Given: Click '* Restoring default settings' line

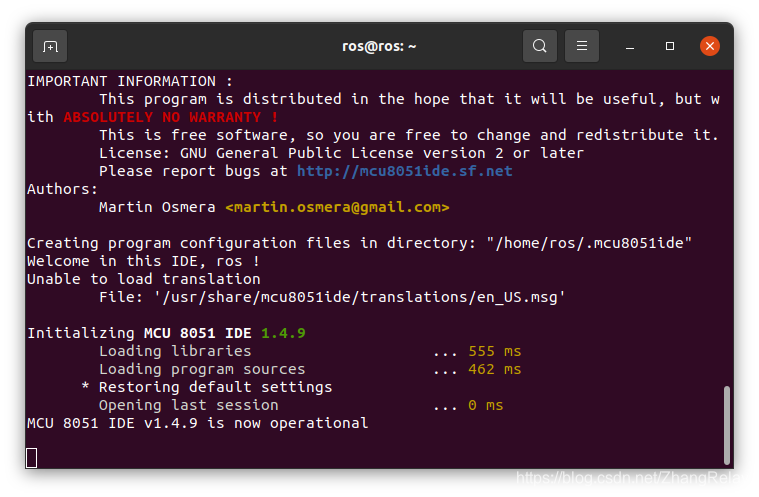Looking at the screenshot, I should 207,387.
